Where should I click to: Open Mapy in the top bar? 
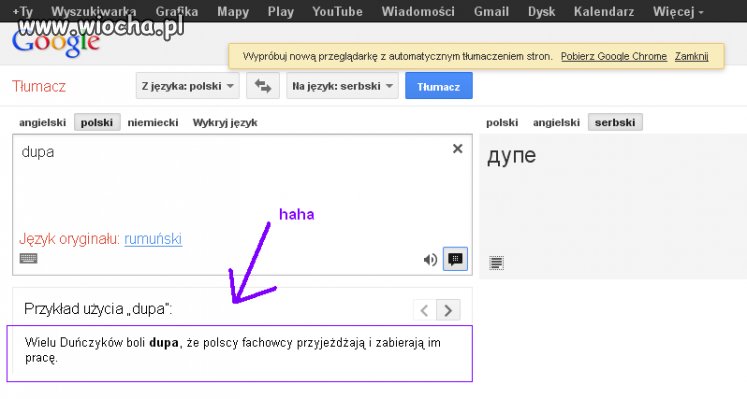pyautogui.click(x=233, y=11)
